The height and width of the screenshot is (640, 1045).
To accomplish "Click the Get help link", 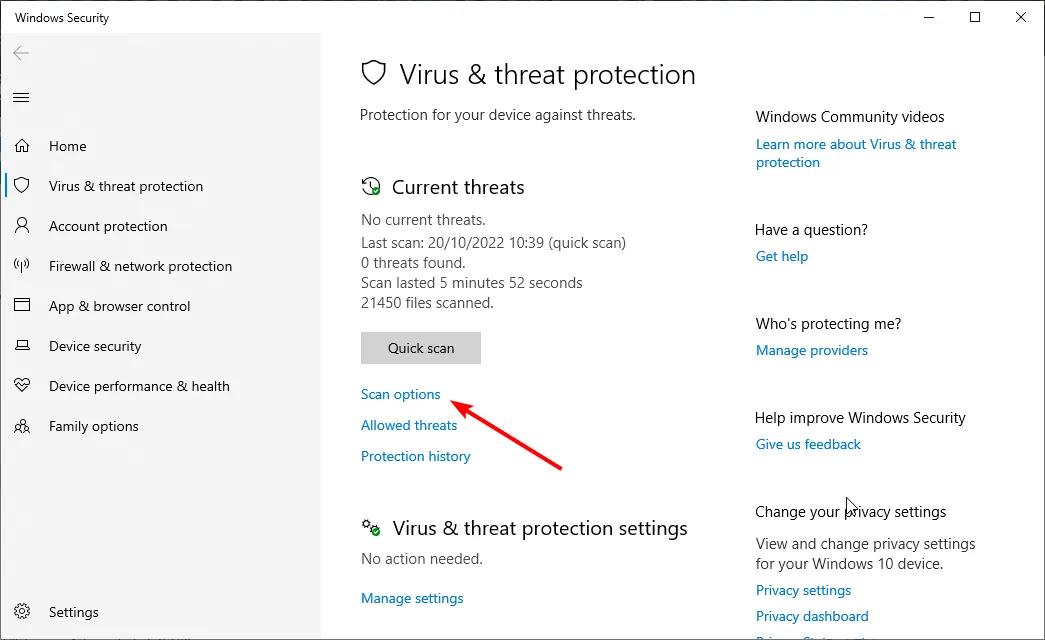I will point(781,256).
